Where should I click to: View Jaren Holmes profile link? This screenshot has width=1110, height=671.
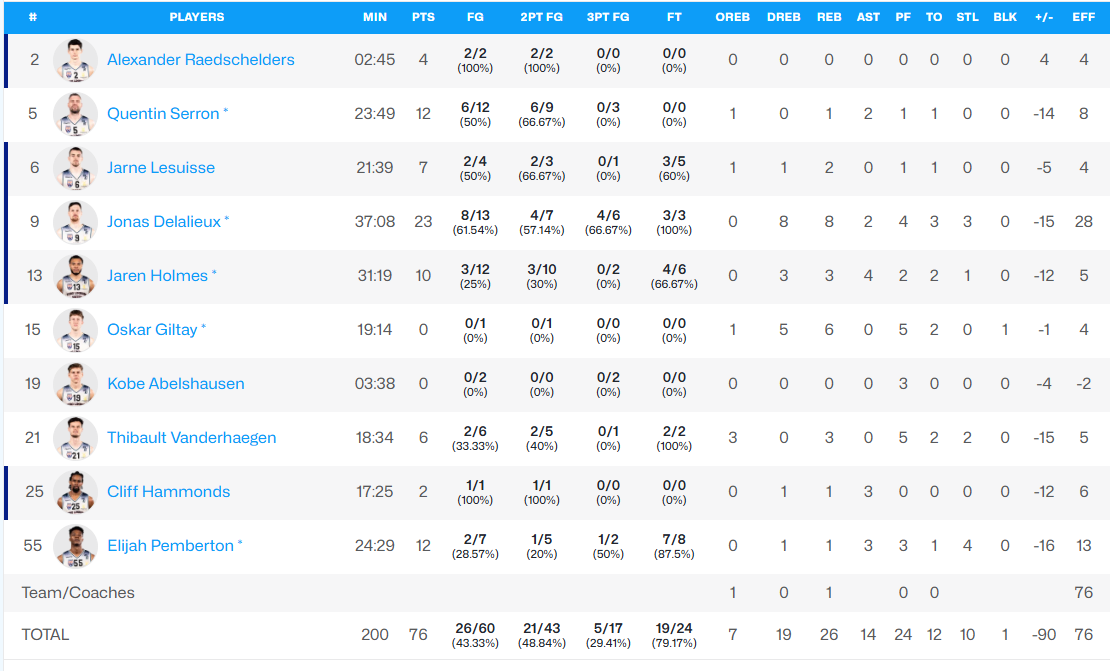[157, 275]
